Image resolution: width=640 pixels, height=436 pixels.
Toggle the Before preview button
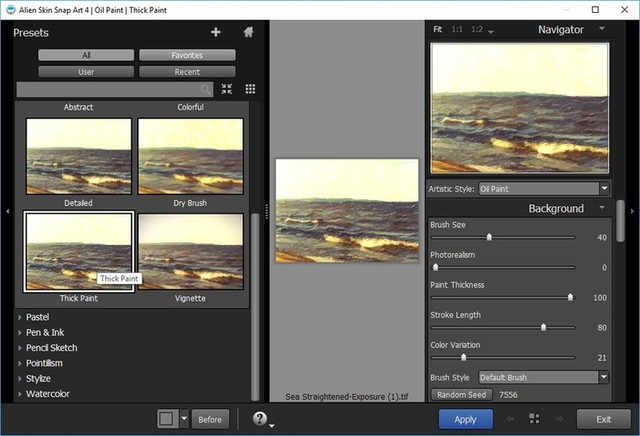coord(210,419)
